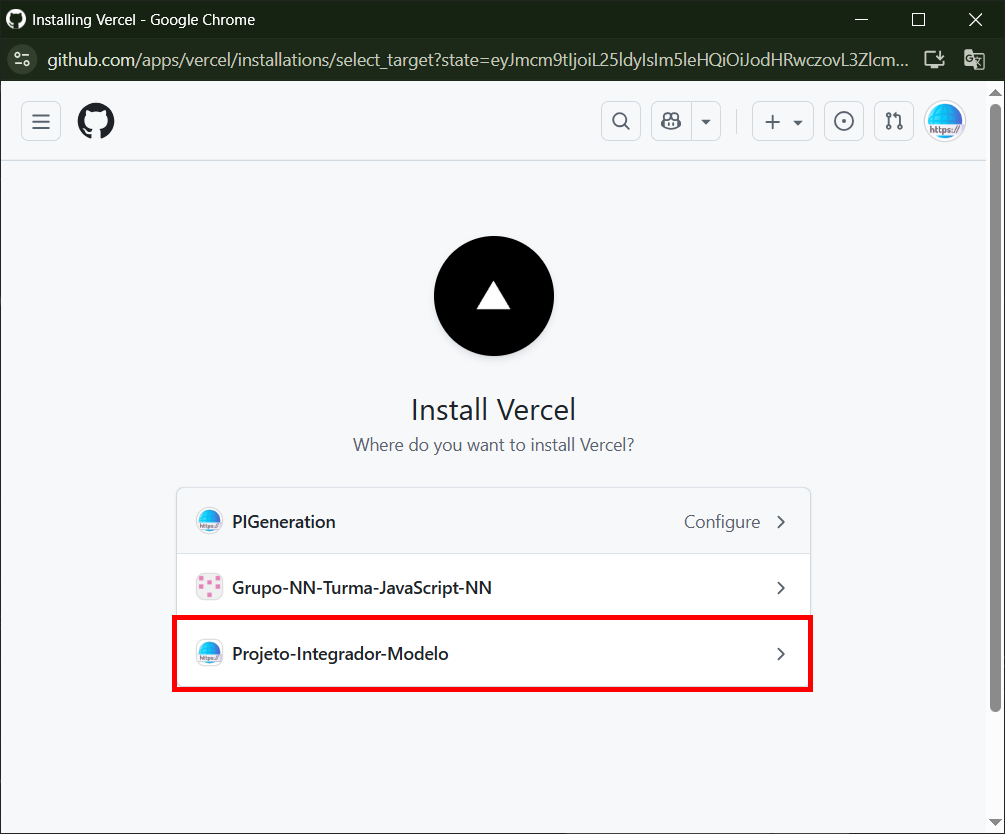Click the GitHub Octocat logo
This screenshot has width=1005, height=834.
(96, 121)
